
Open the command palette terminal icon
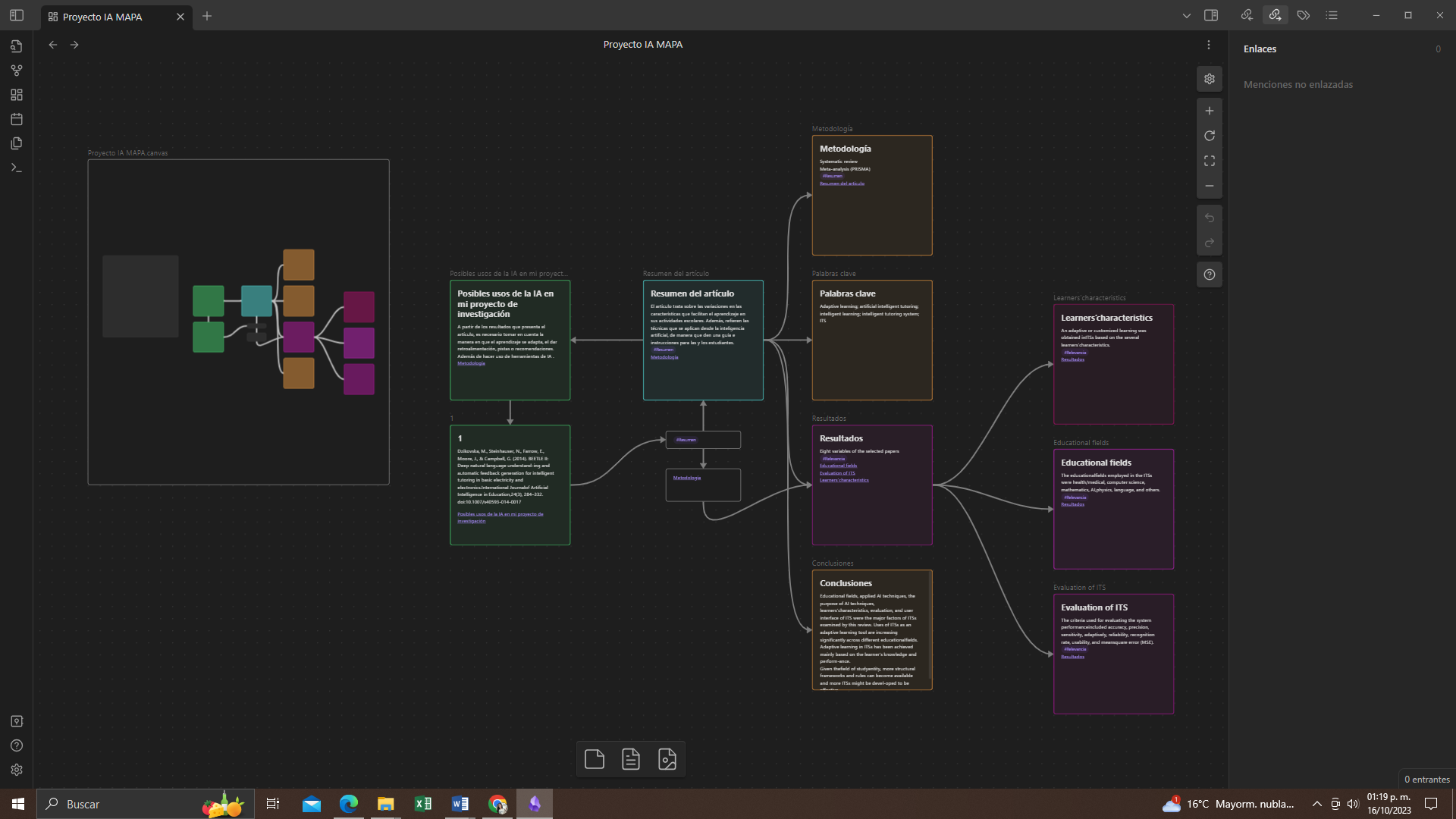pos(17,168)
